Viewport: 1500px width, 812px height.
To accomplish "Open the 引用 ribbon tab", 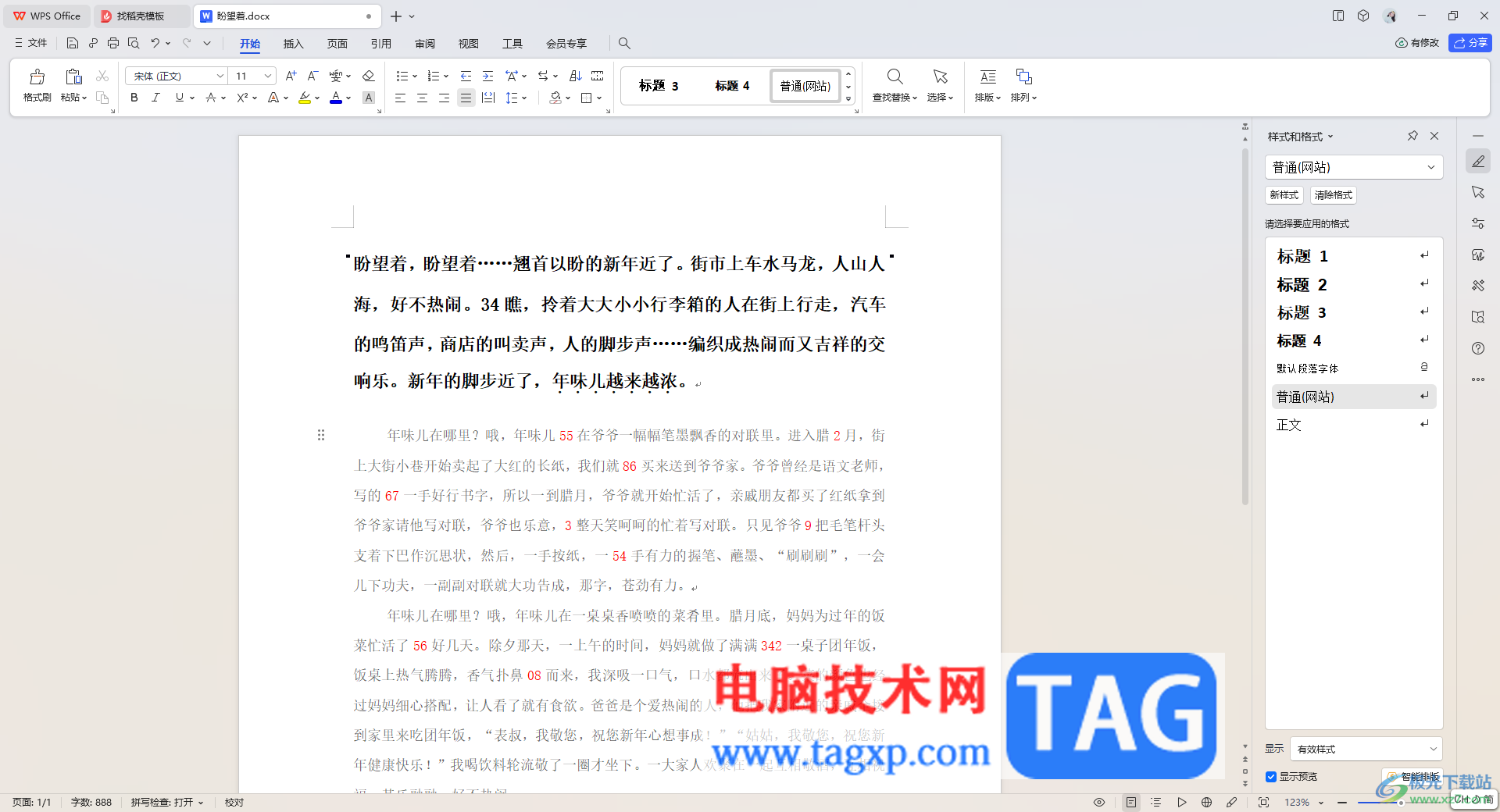I will pyautogui.click(x=380, y=44).
